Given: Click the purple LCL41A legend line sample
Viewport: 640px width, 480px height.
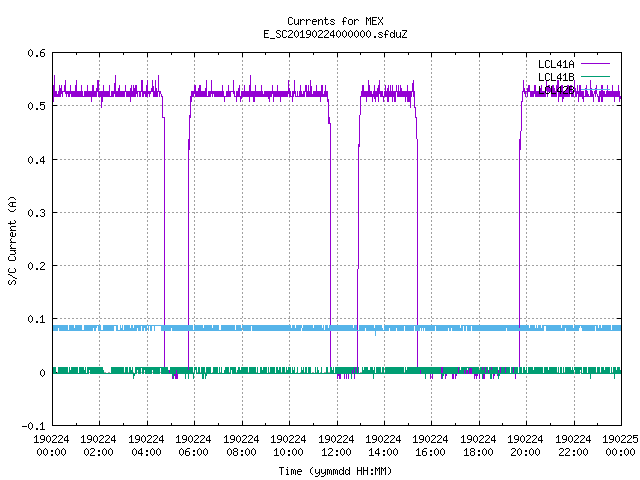Looking at the screenshot, I should pos(595,64).
